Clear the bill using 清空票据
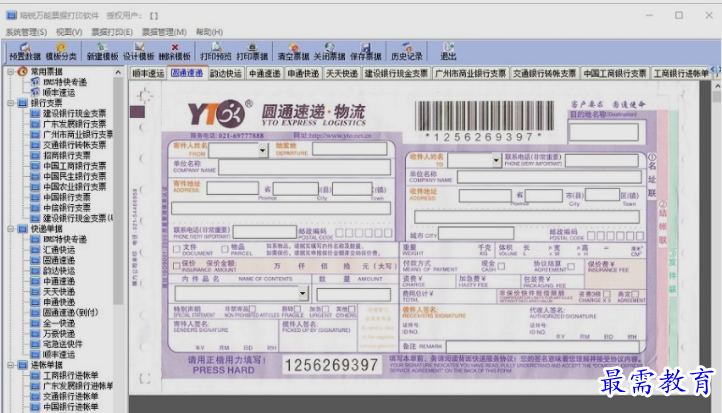This screenshot has height=413, width=722. tap(293, 51)
